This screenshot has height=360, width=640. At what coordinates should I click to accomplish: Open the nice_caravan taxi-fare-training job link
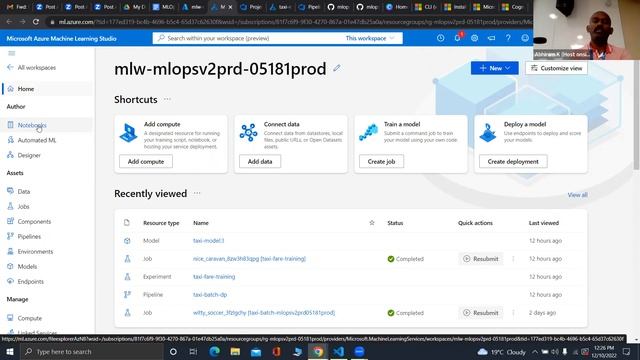[x=249, y=259]
